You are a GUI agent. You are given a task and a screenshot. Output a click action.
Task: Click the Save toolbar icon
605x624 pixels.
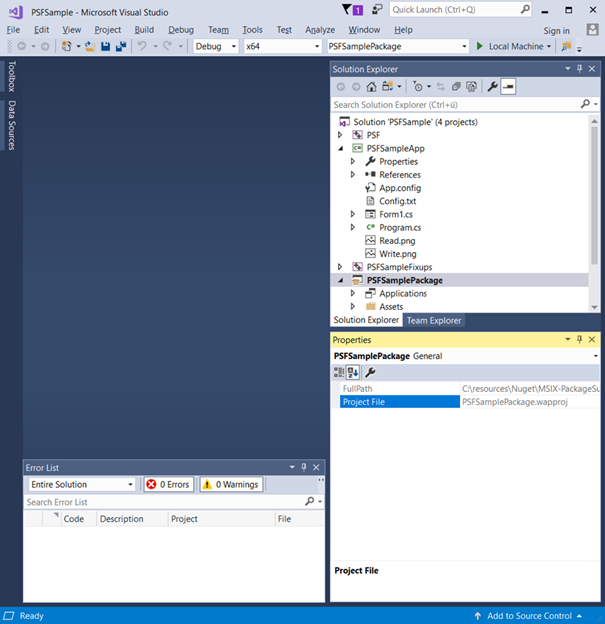(x=105, y=47)
